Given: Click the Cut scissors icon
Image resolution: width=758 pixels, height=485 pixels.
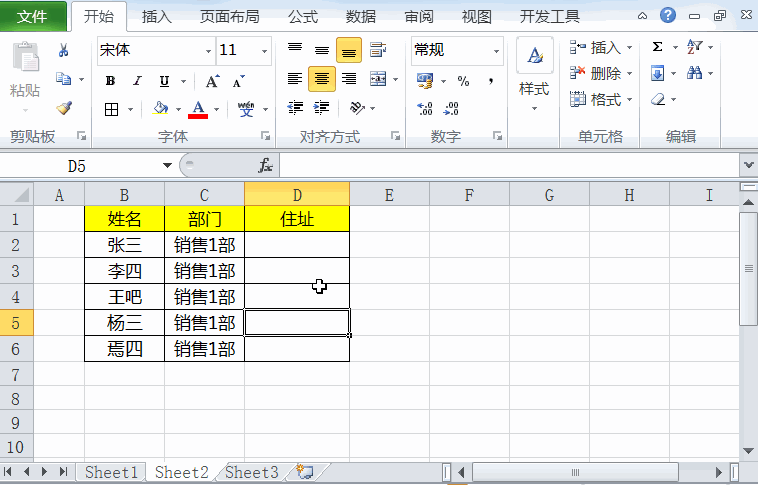Looking at the screenshot, I should pyautogui.click(x=63, y=50).
